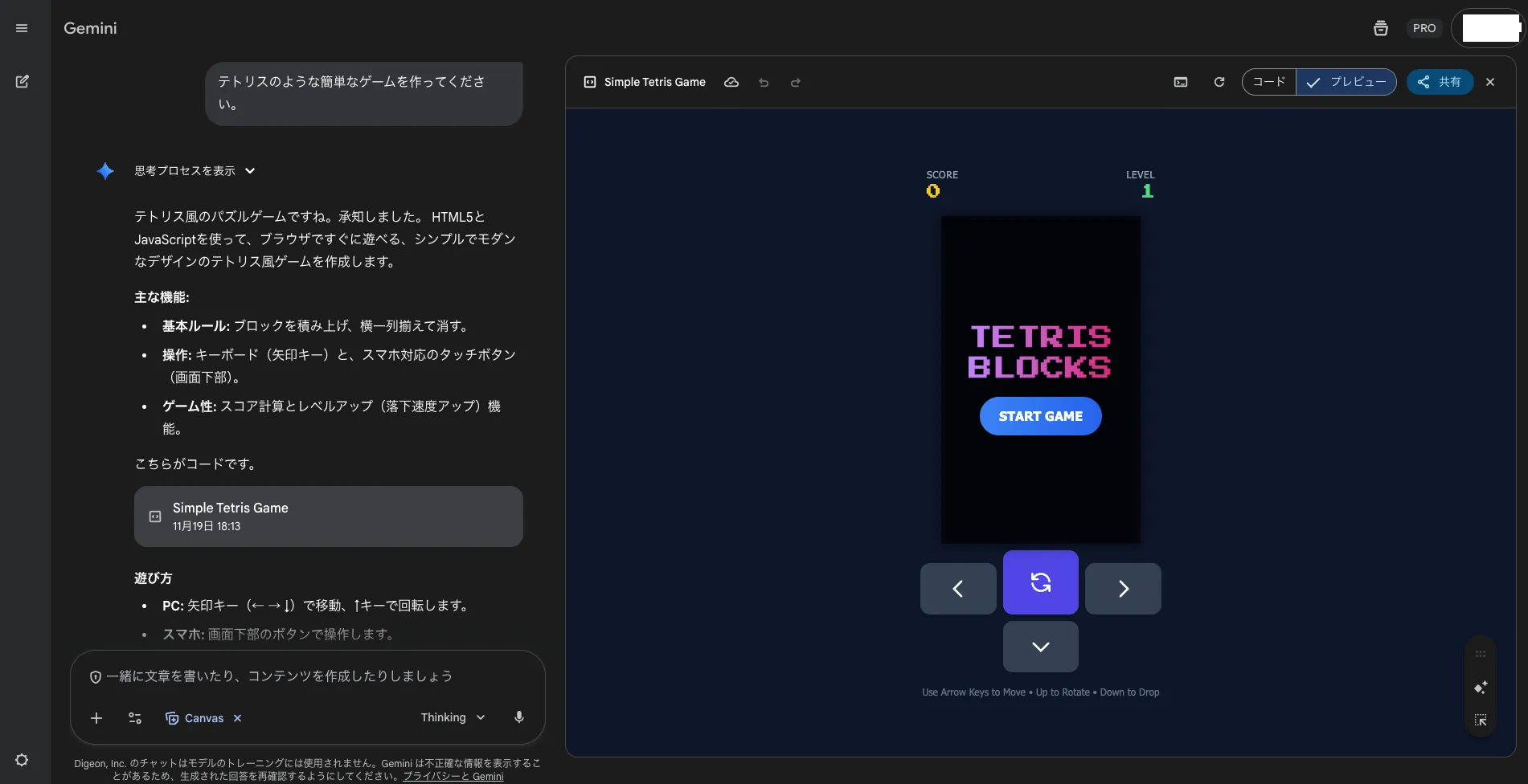Remove the Canvas tool chip
Image resolution: width=1528 pixels, height=784 pixels.
coord(237,718)
